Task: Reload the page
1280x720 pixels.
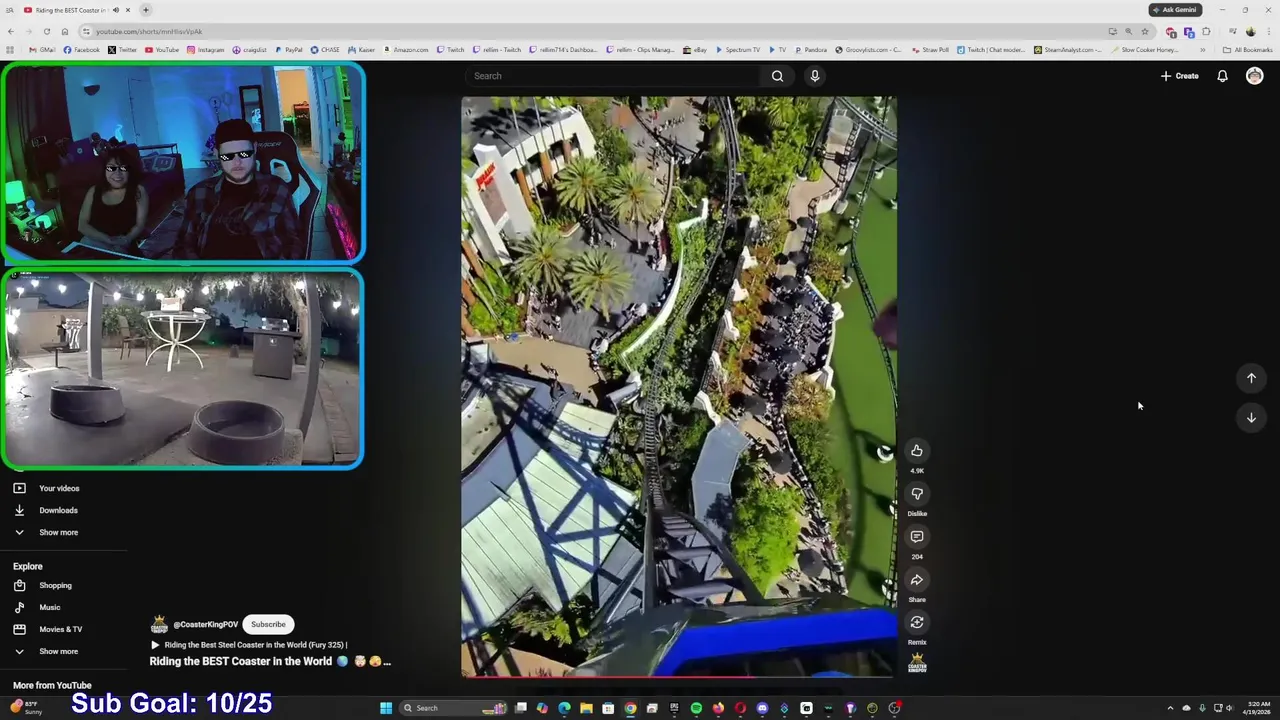Action: 46,31
